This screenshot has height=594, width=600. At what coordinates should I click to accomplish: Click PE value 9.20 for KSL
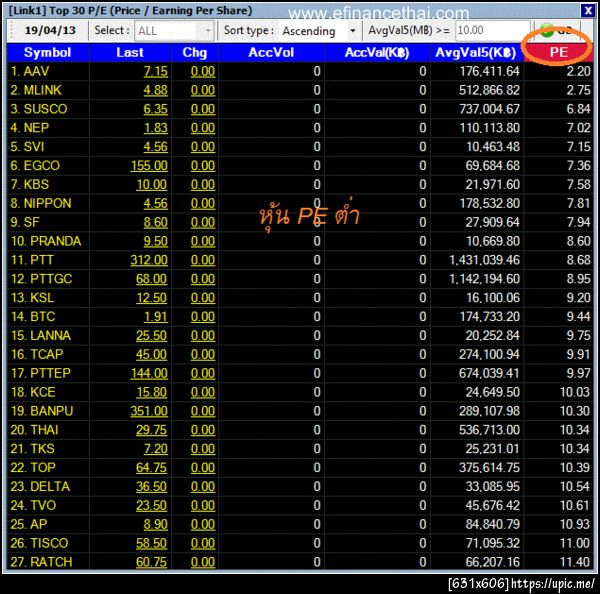point(579,298)
